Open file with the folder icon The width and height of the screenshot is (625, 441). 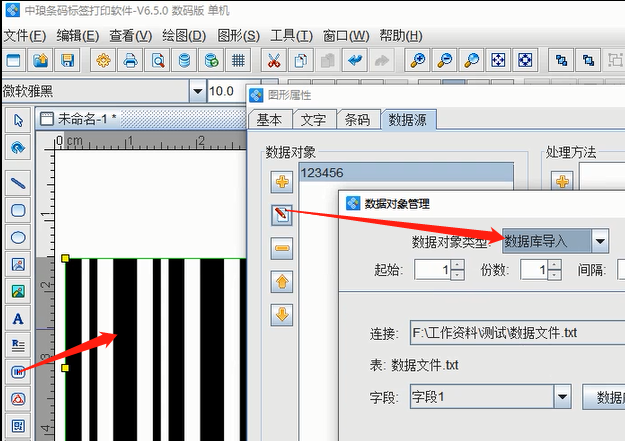pyautogui.click(x=40, y=61)
